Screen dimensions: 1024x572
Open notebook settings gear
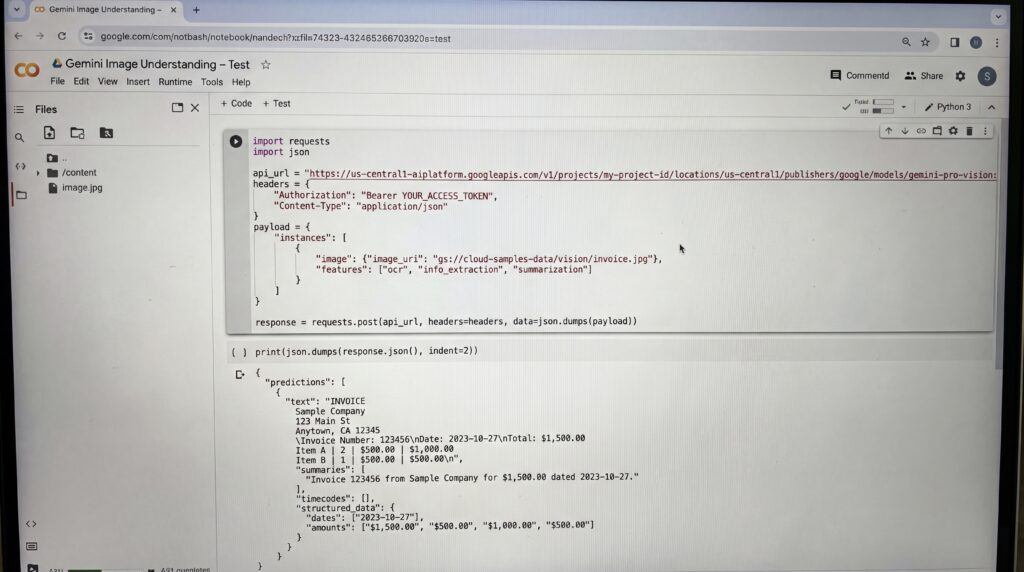(x=961, y=76)
